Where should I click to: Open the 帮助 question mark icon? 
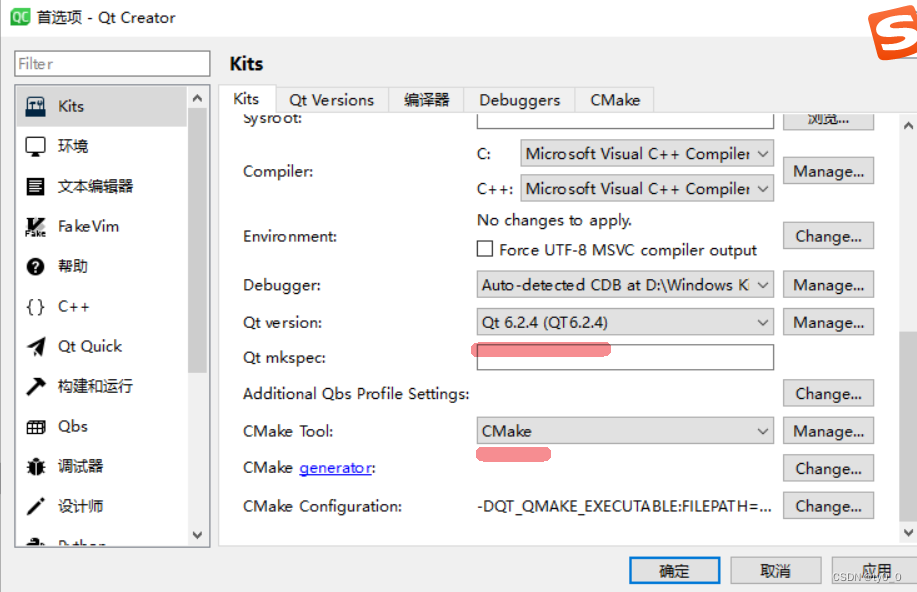click(36, 267)
